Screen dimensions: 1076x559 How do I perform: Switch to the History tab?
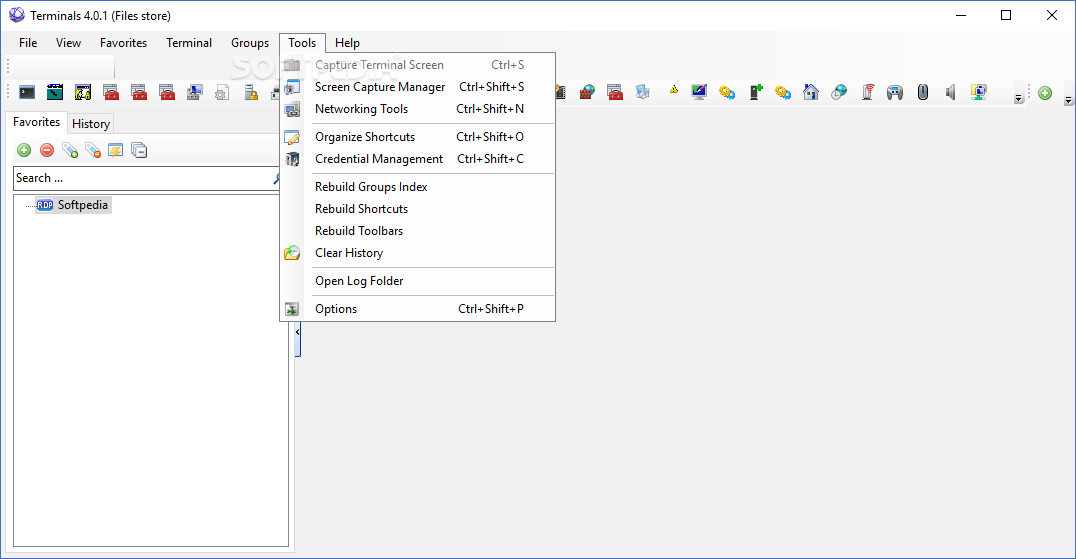point(91,124)
